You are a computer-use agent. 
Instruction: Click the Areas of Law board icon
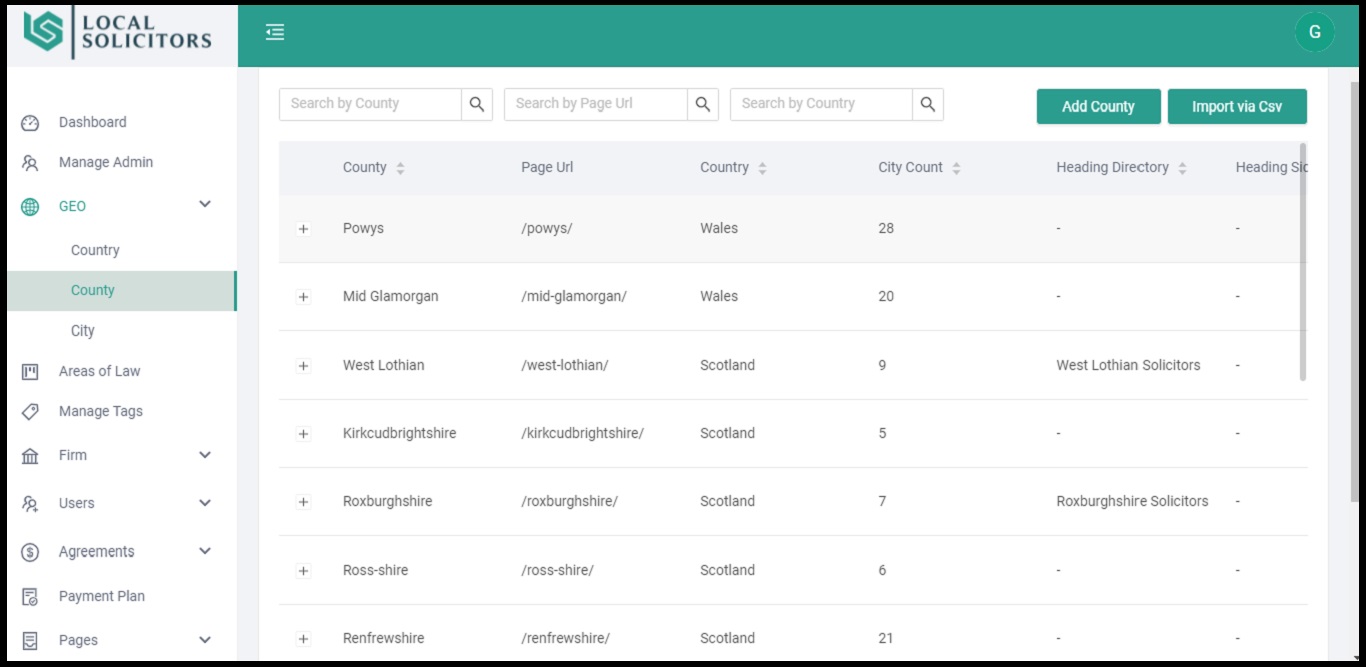pos(30,372)
